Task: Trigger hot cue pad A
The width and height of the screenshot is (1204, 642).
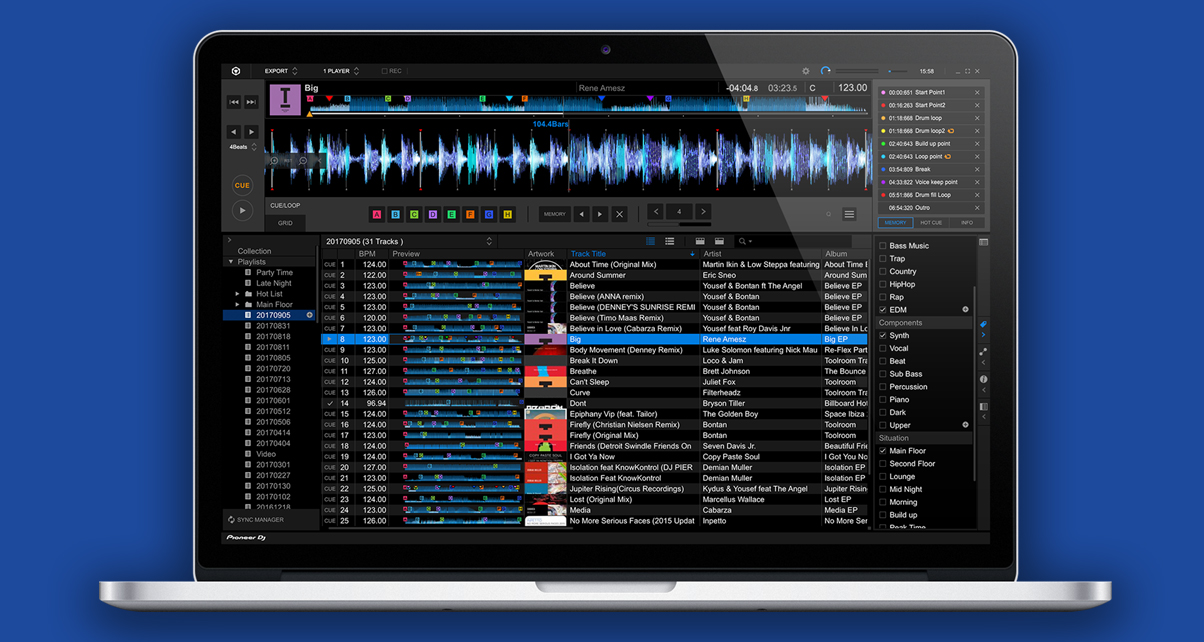Action: point(376,213)
